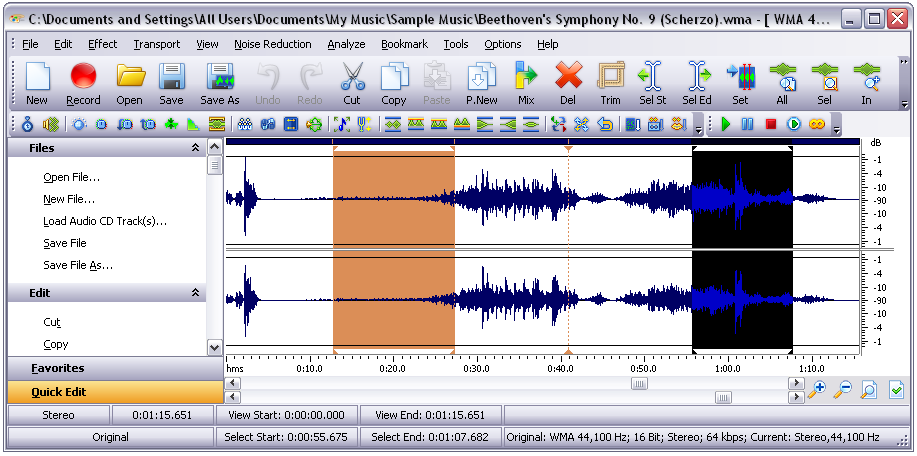917x456 pixels.
Task: Collapse the Files panel section
Action: point(195,148)
